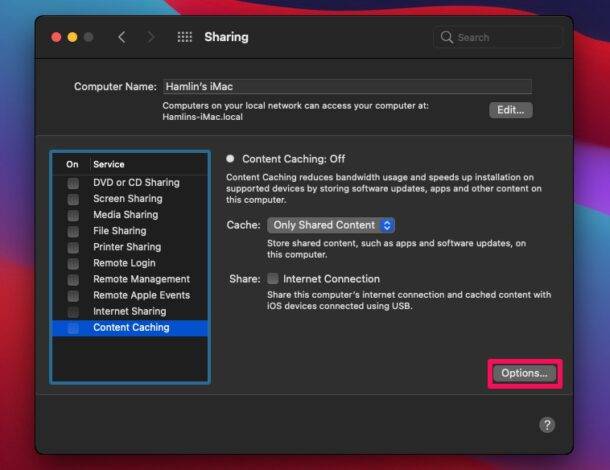
Task: Enable the Screen Sharing checkbox
Action: click(73, 199)
